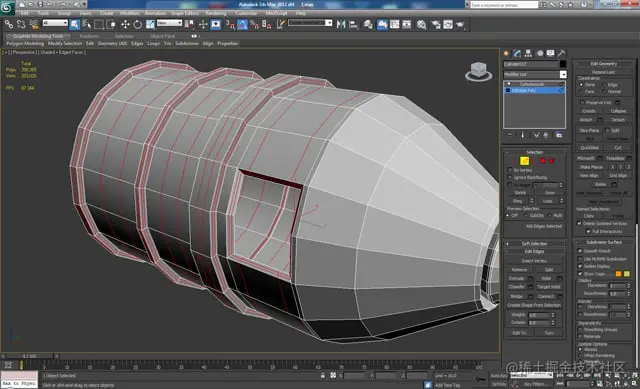This screenshot has height=389, width=640.
Task: Click the Repeat Last button
Action: [604, 72]
